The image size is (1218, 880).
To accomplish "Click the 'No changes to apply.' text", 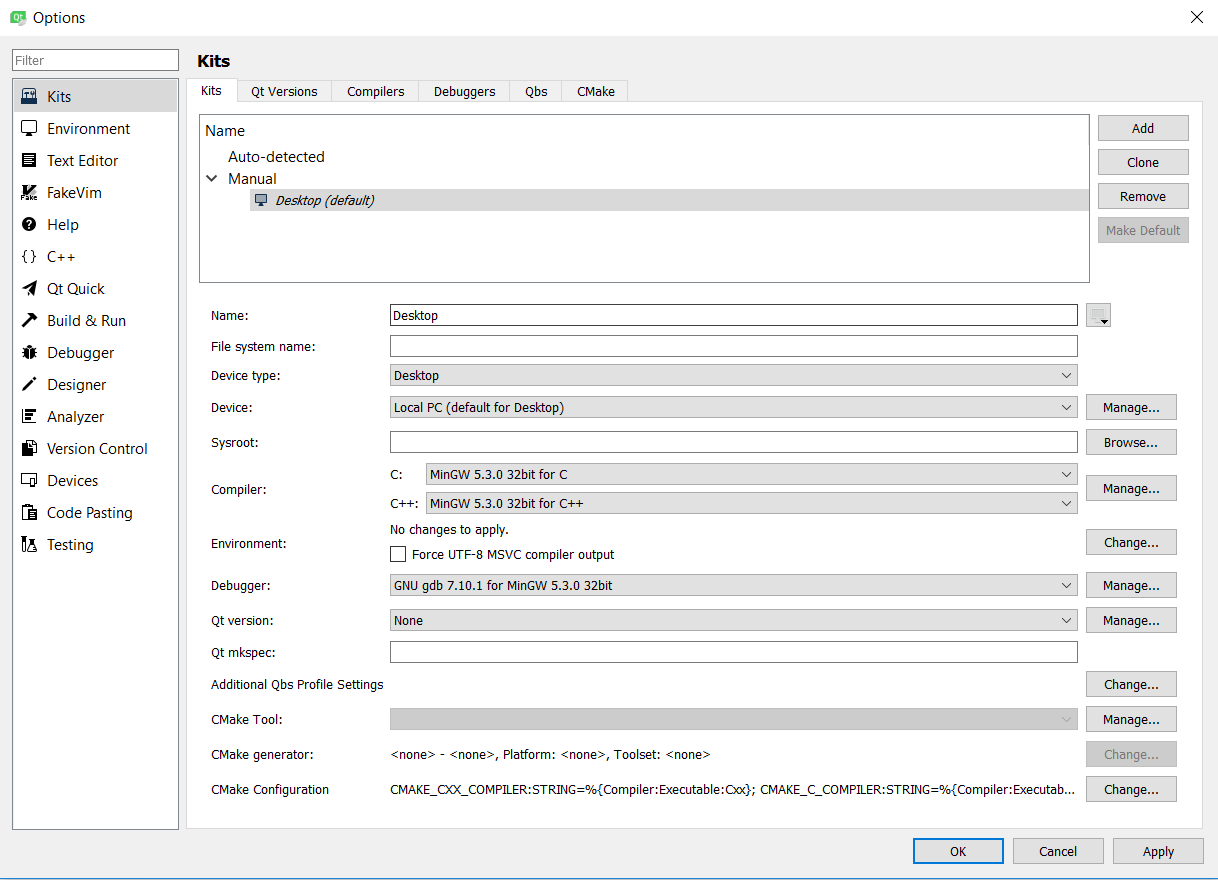I will coord(449,529).
